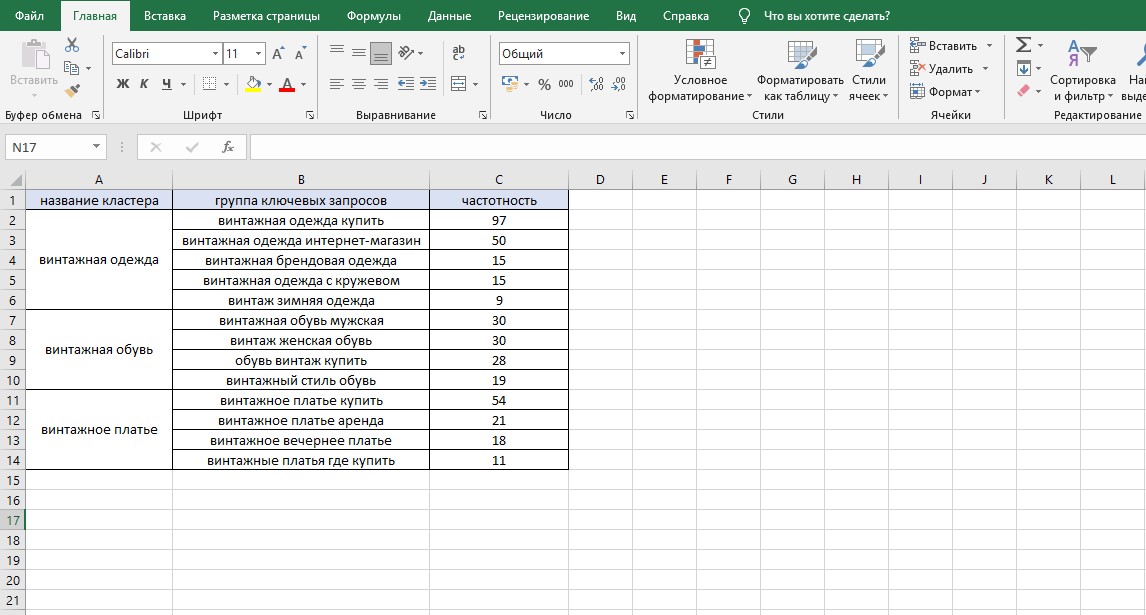Screen dimensions: 1146x615
Task: Apply cell borders icon
Action: 209,84
